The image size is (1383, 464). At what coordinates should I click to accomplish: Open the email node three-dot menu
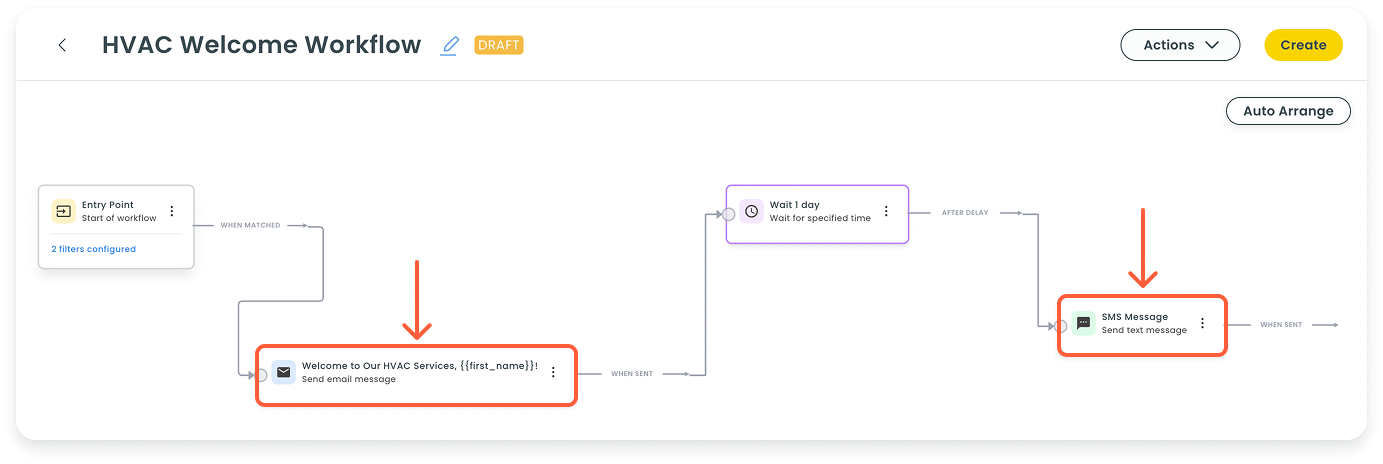pos(553,372)
